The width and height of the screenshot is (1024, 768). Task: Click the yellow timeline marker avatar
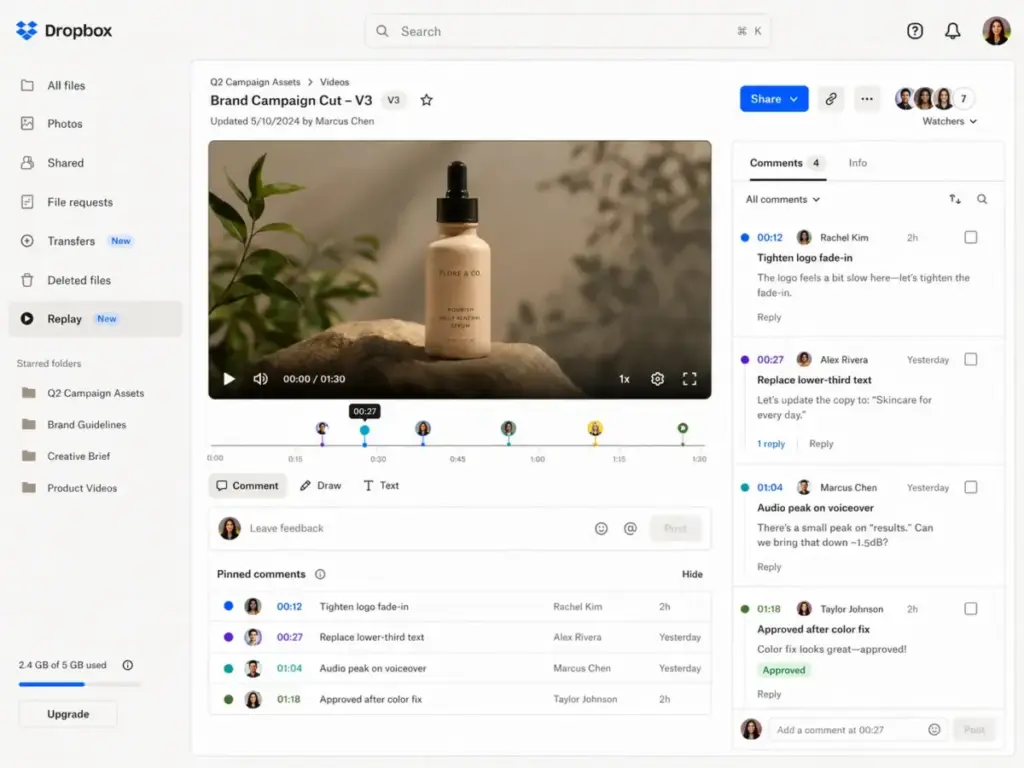(594, 428)
